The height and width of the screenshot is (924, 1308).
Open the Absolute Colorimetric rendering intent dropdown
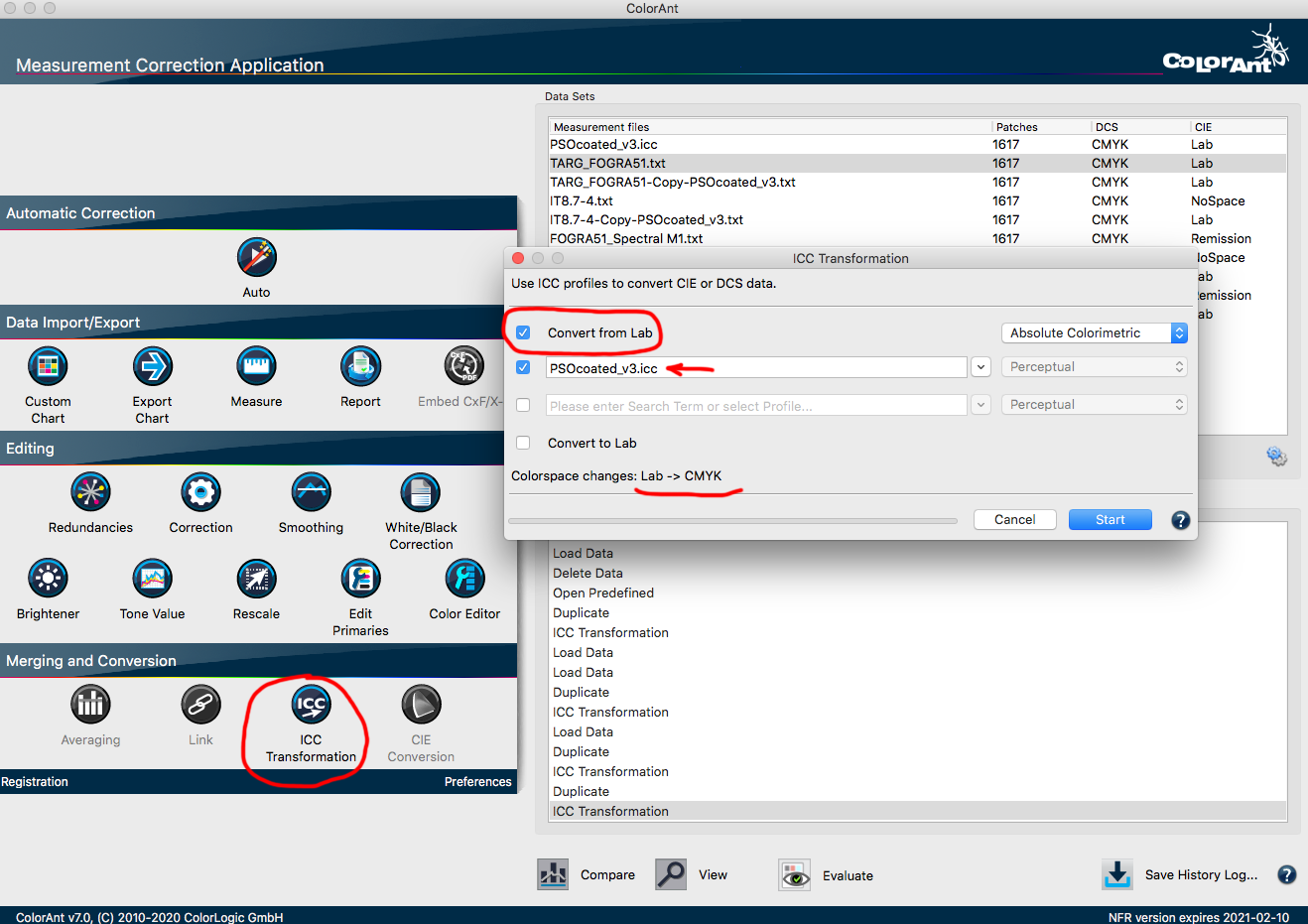(1094, 332)
